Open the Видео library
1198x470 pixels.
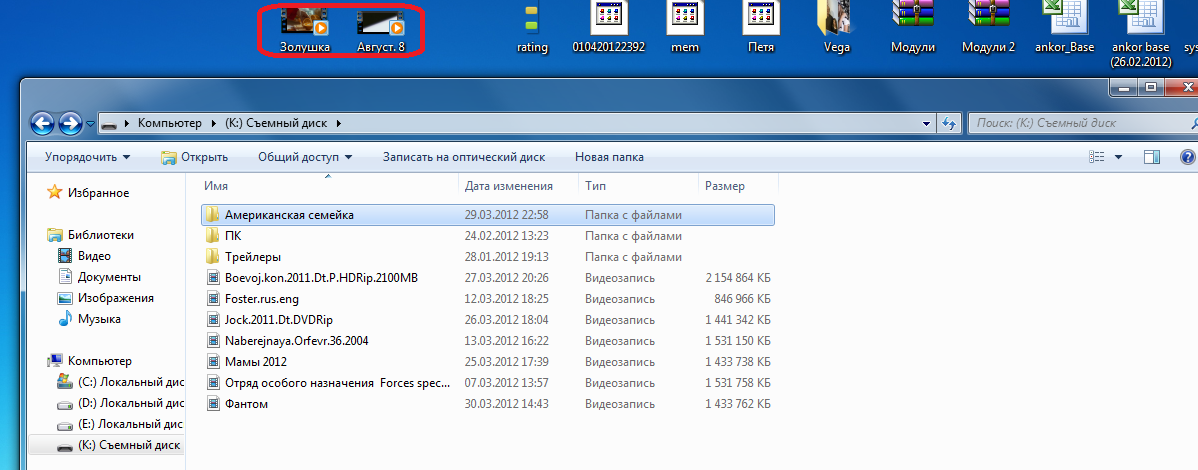(83, 256)
